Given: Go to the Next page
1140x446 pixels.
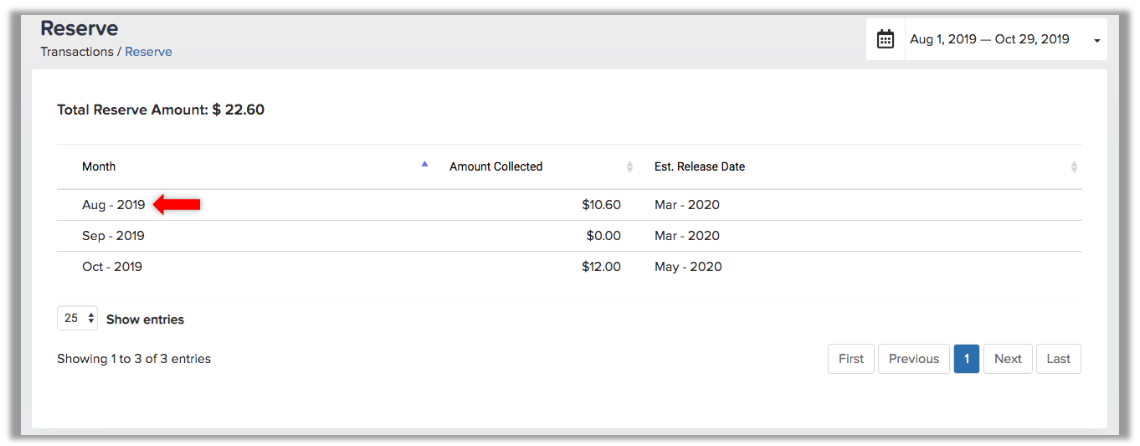Looking at the screenshot, I should 1008,359.
